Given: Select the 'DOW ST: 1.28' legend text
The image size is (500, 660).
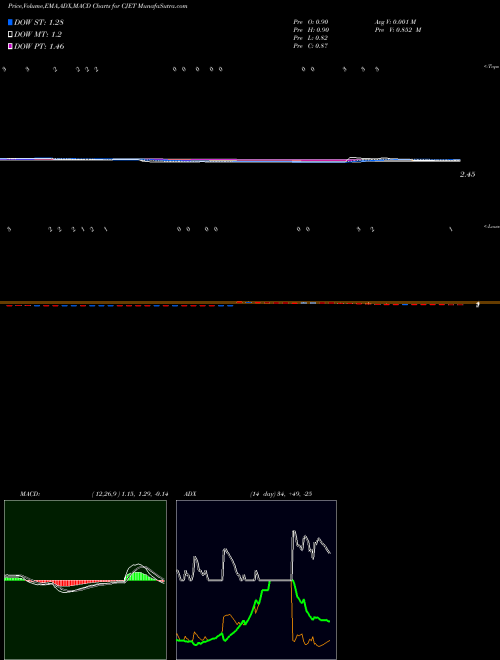Looking at the screenshot, I should click(x=39, y=22).
